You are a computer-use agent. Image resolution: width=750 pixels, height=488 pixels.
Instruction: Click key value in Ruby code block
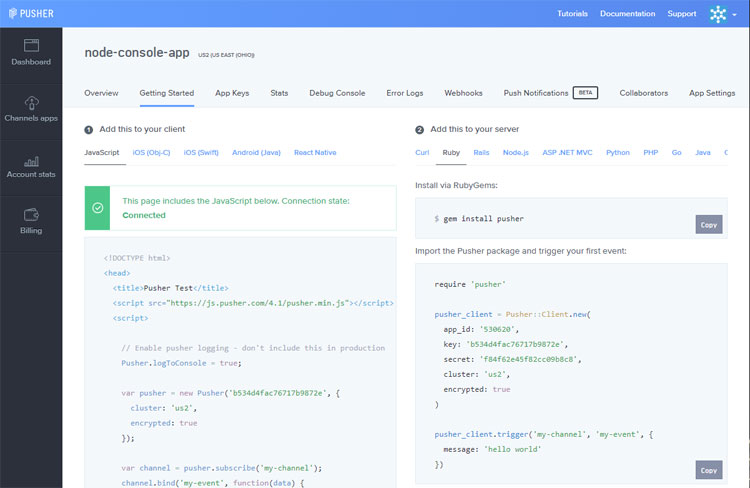(x=515, y=344)
